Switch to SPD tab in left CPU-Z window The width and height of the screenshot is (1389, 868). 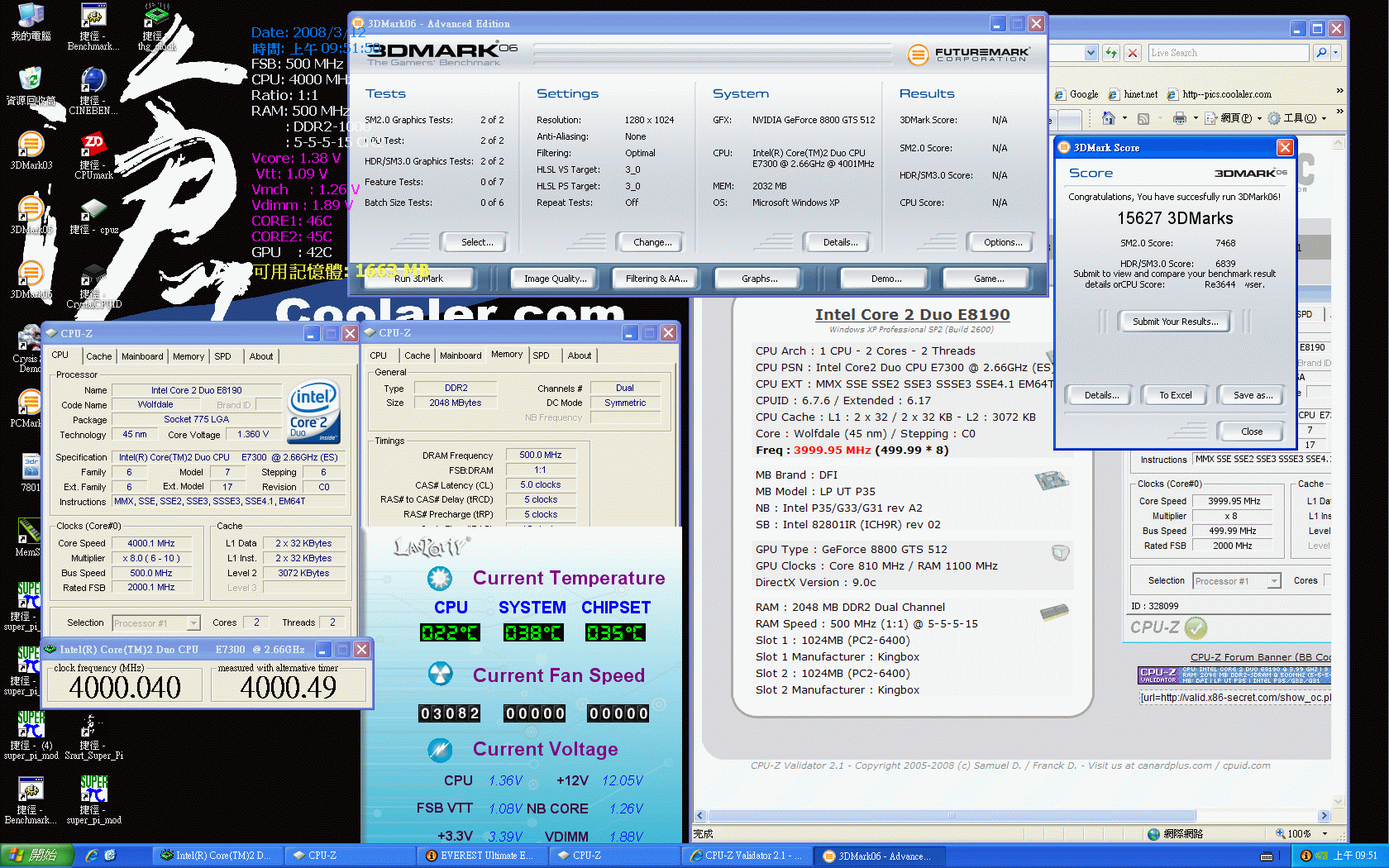coord(223,356)
